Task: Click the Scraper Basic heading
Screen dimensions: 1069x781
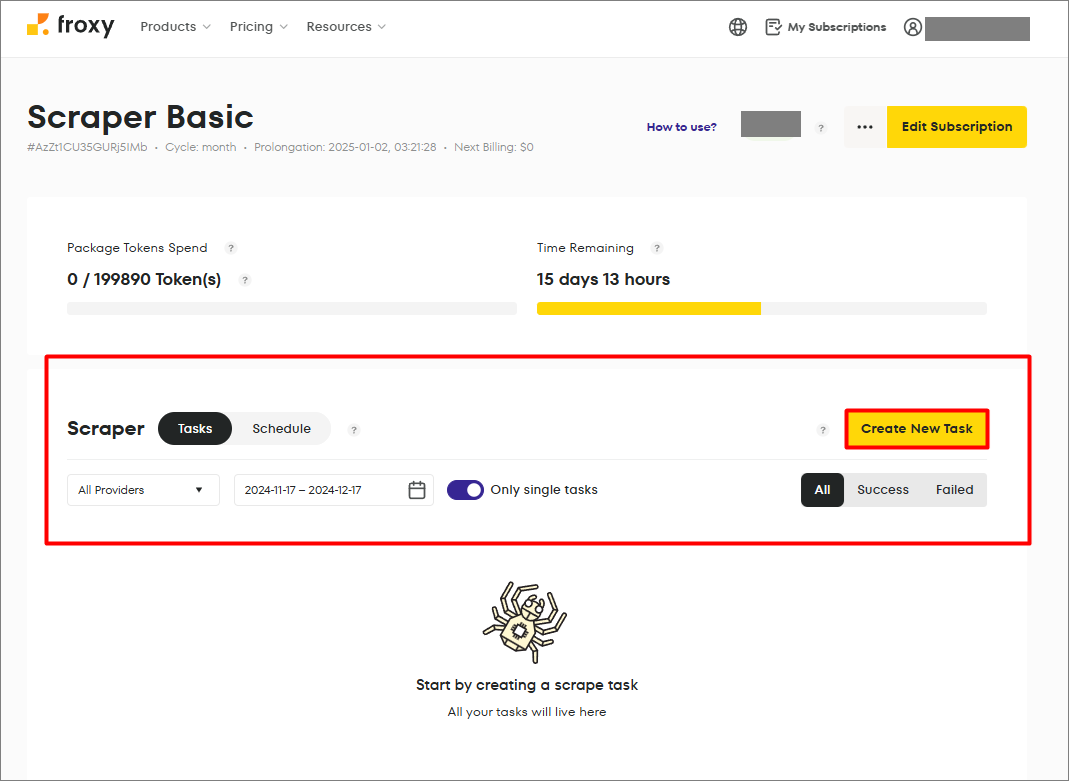Action: click(140, 117)
